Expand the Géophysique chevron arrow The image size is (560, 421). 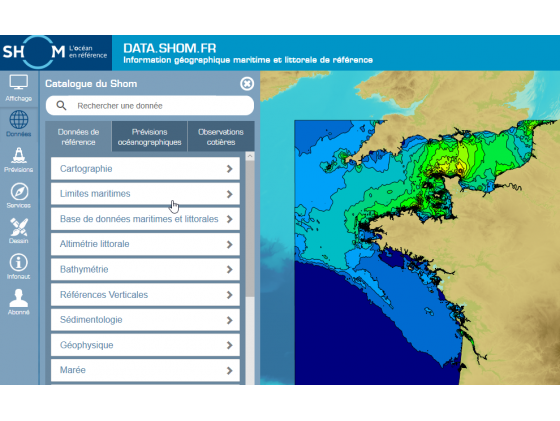click(230, 345)
